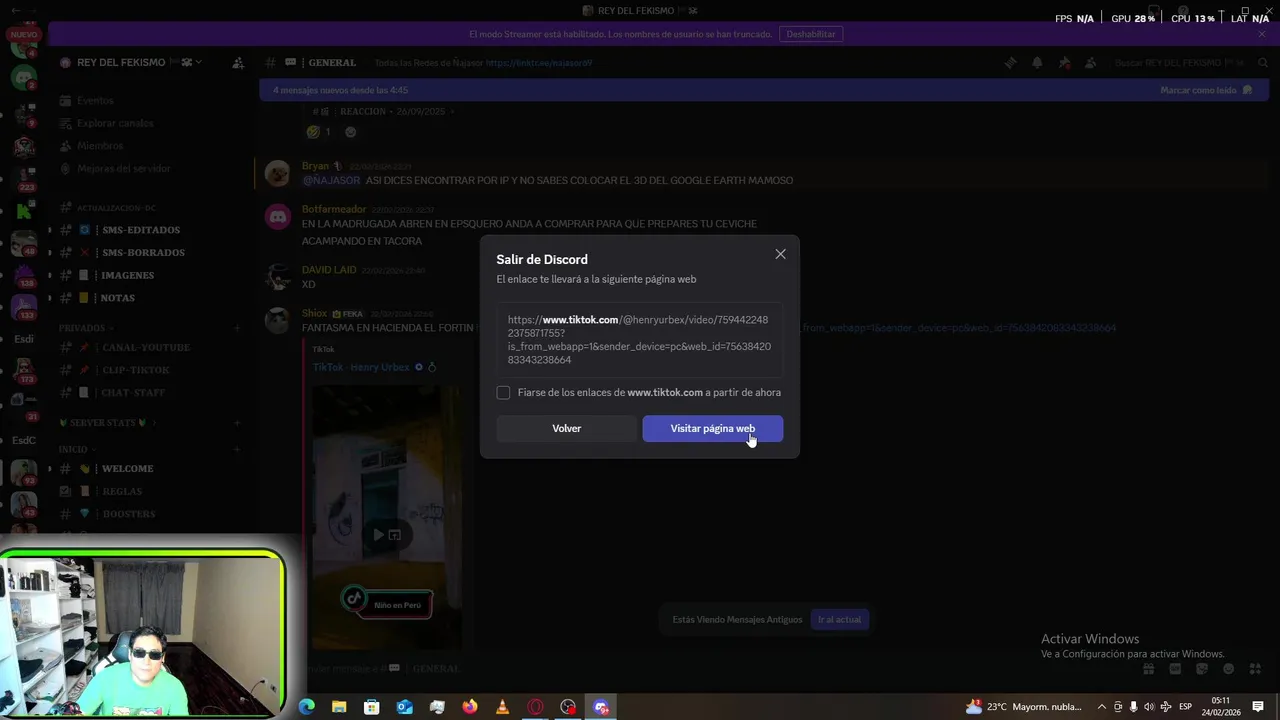Switch to IMAGENES channel
The width and height of the screenshot is (1280, 720).
pyautogui.click(x=152, y=275)
